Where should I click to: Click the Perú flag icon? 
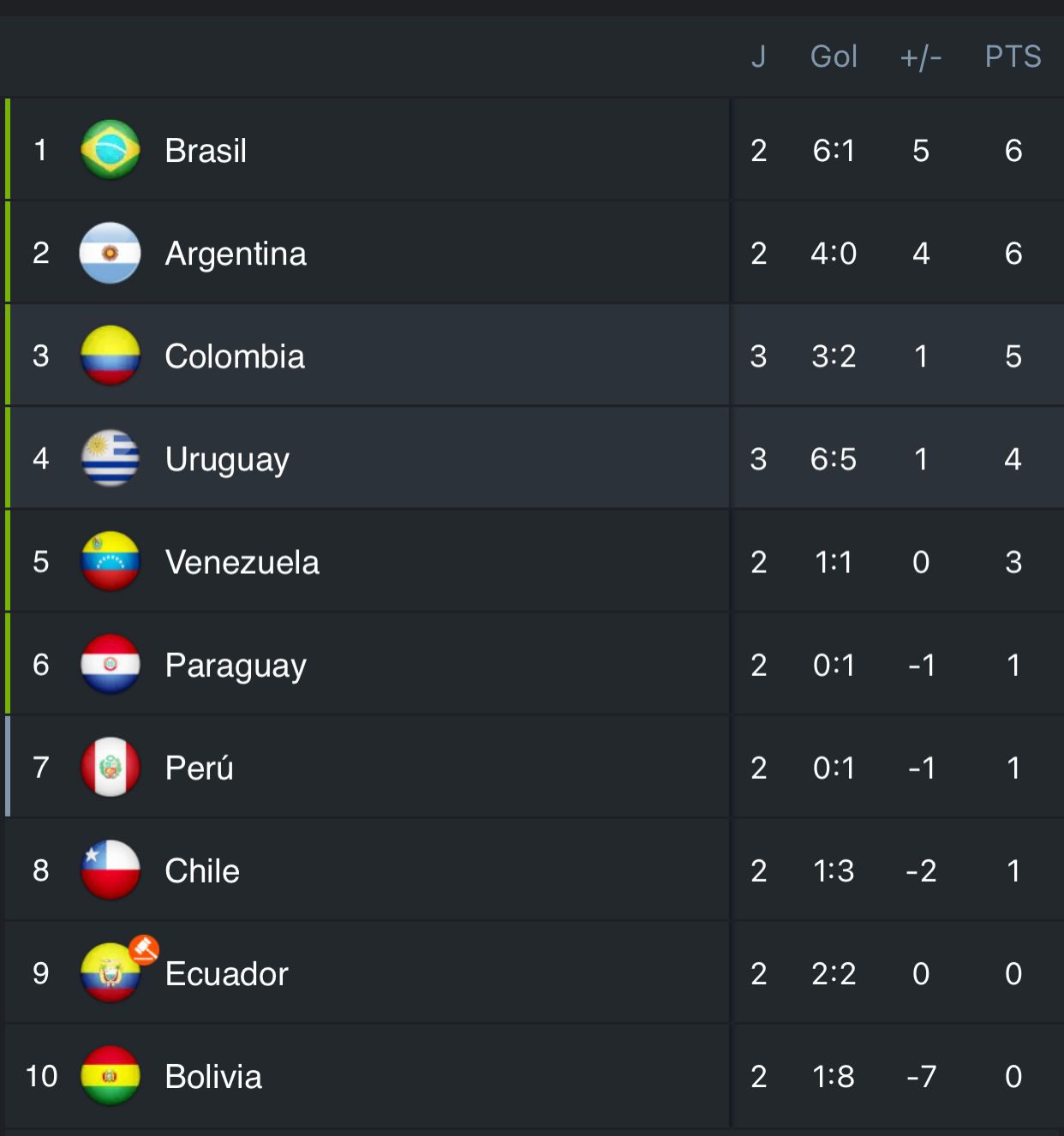point(110,767)
